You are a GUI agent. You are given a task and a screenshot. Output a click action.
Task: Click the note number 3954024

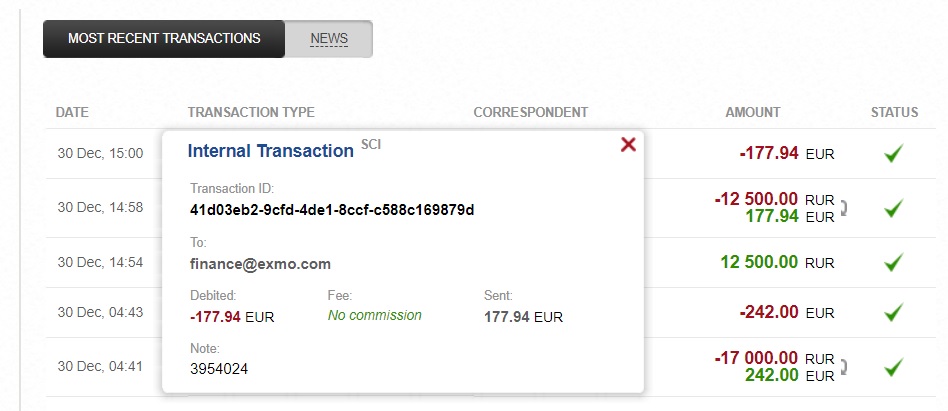pos(219,369)
